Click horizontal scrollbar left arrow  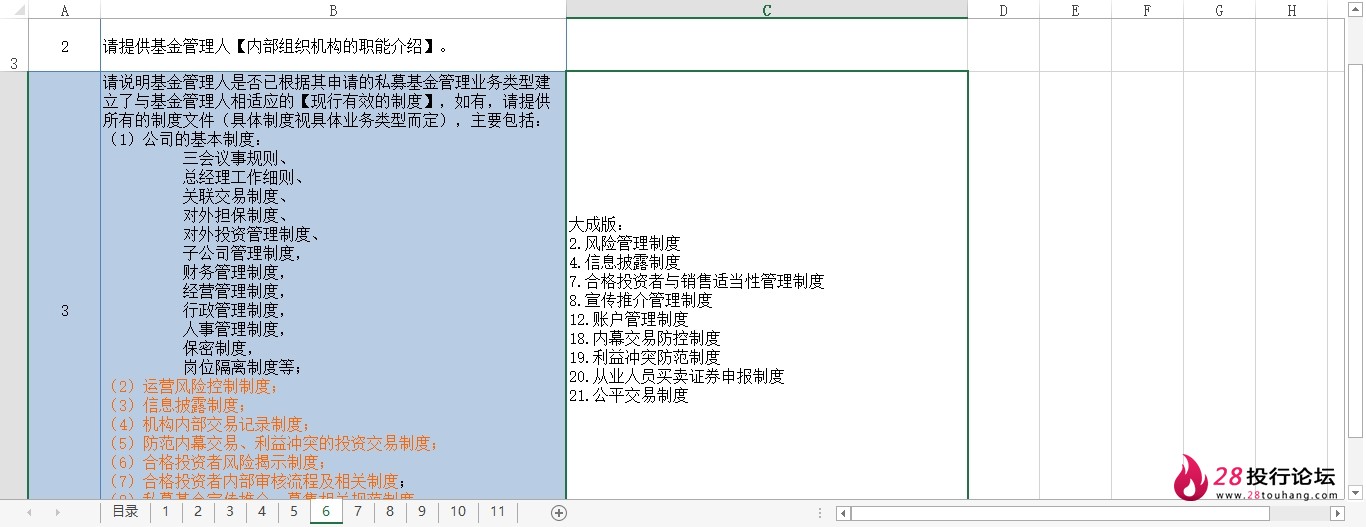click(x=844, y=513)
